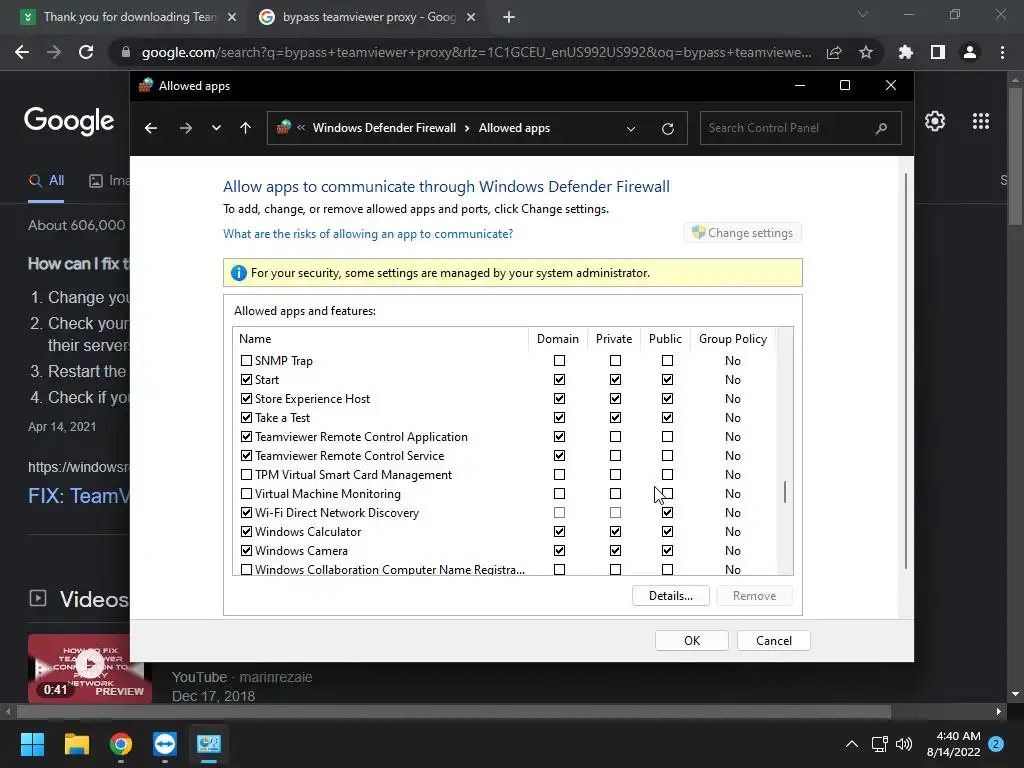
Task: Toggle Take a Test Private checkbox
Action: click(x=615, y=417)
